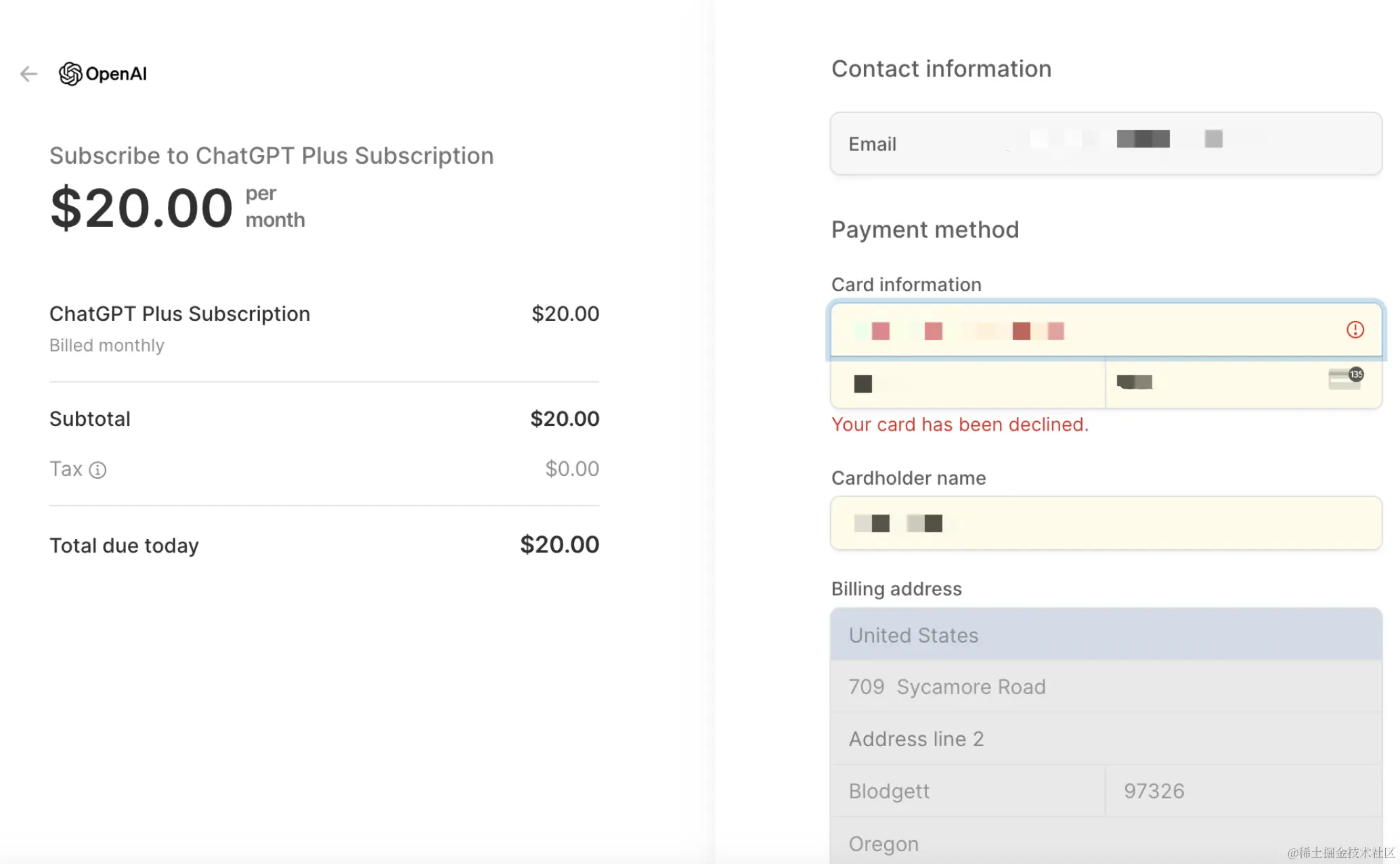Click the 'Subtotal' label
This screenshot has height=864, width=1400.
(90, 419)
